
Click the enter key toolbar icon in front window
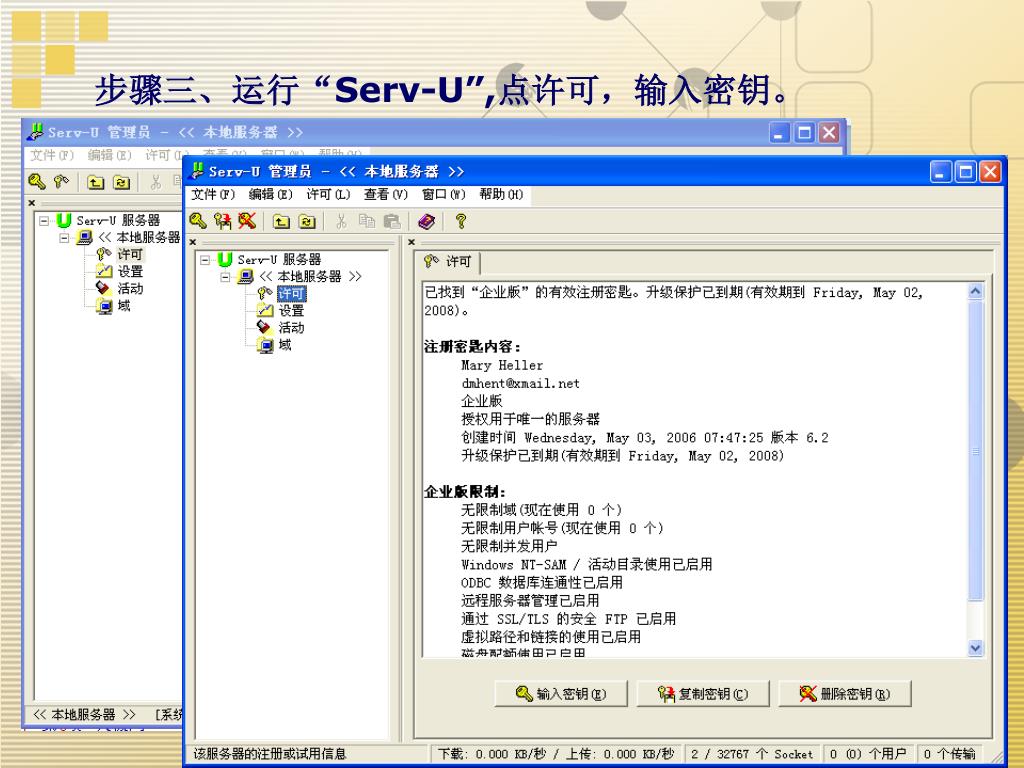(198, 221)
